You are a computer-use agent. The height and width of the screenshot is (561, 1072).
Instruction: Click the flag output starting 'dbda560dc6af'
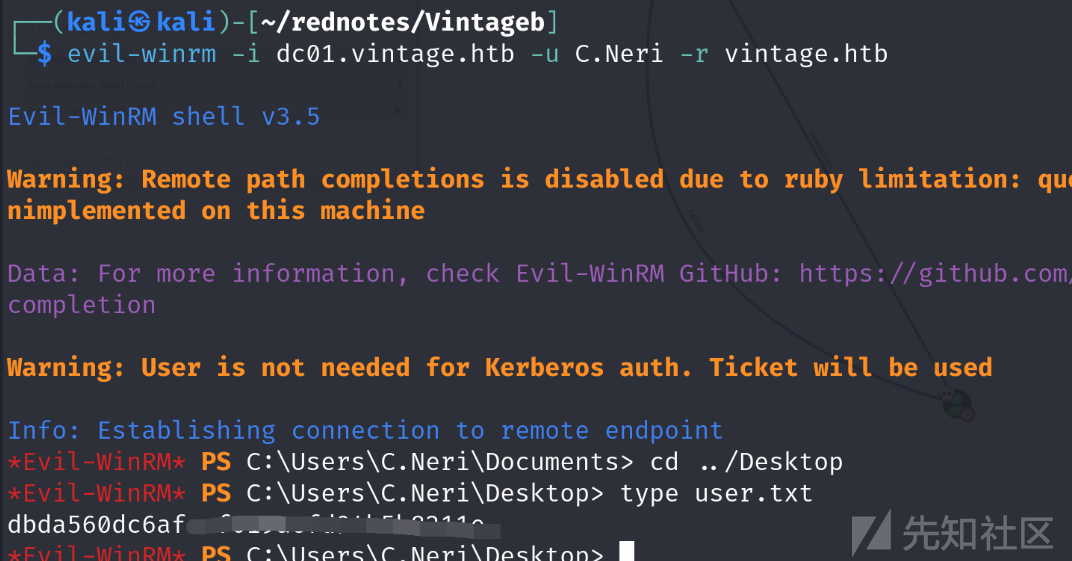(x=253, y=525)
